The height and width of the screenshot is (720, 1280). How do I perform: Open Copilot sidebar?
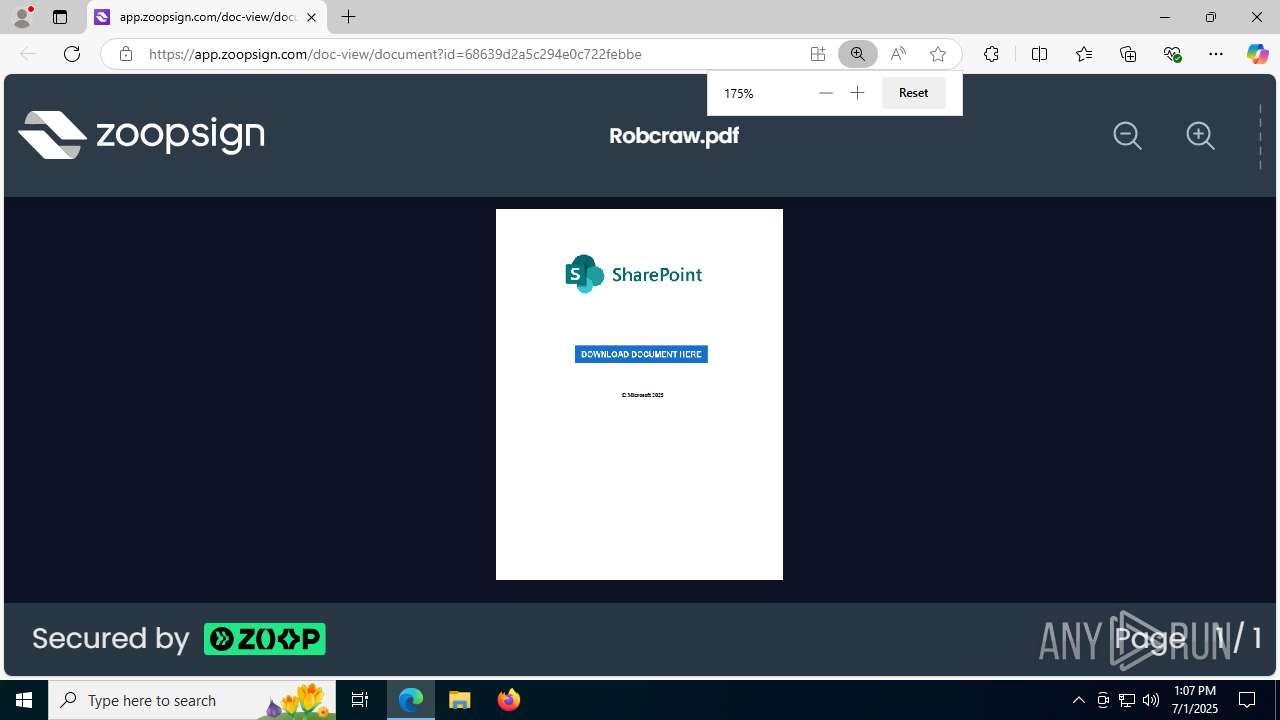click(x=1257, y=54)
